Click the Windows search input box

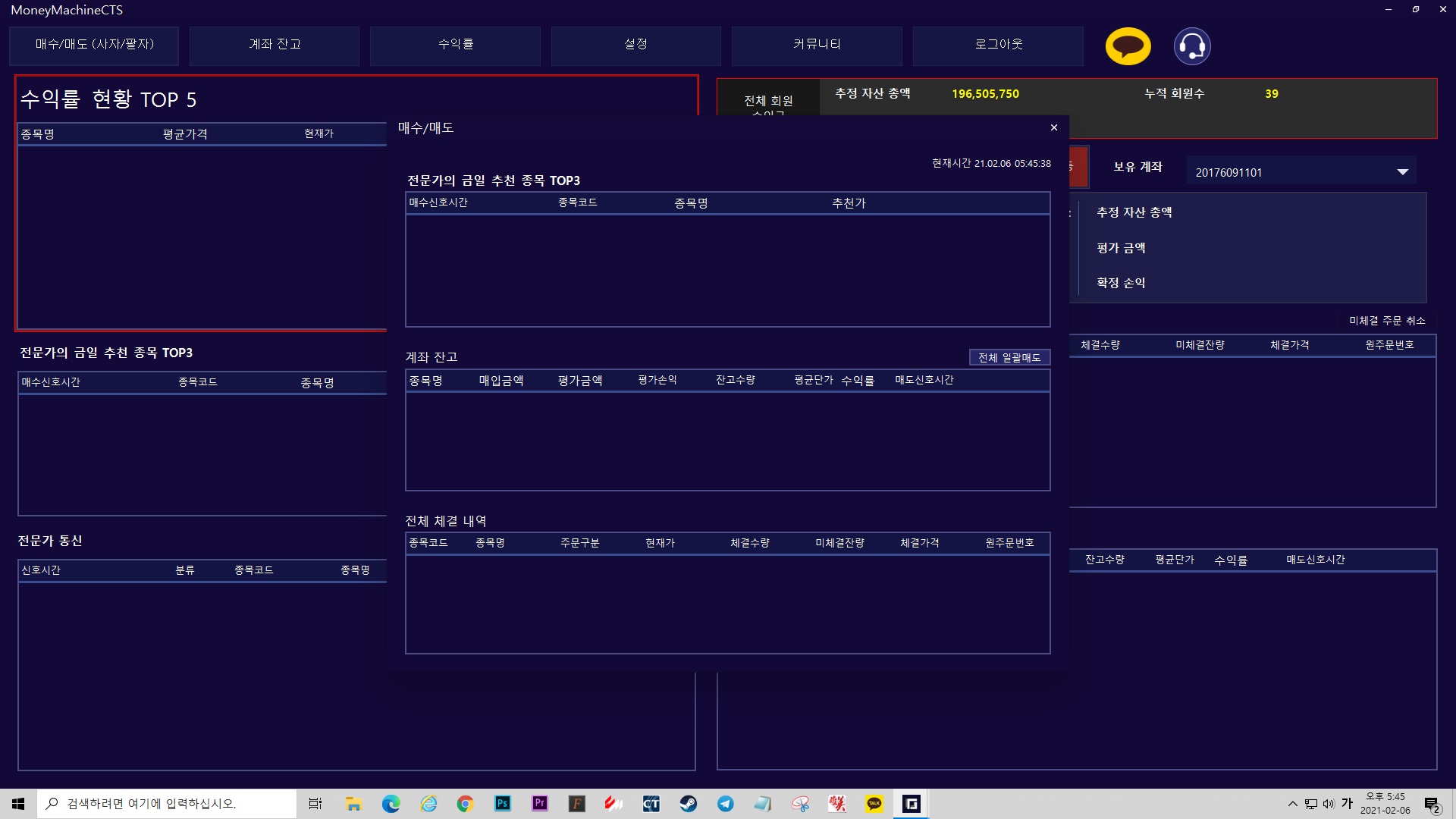pos(167,804)
